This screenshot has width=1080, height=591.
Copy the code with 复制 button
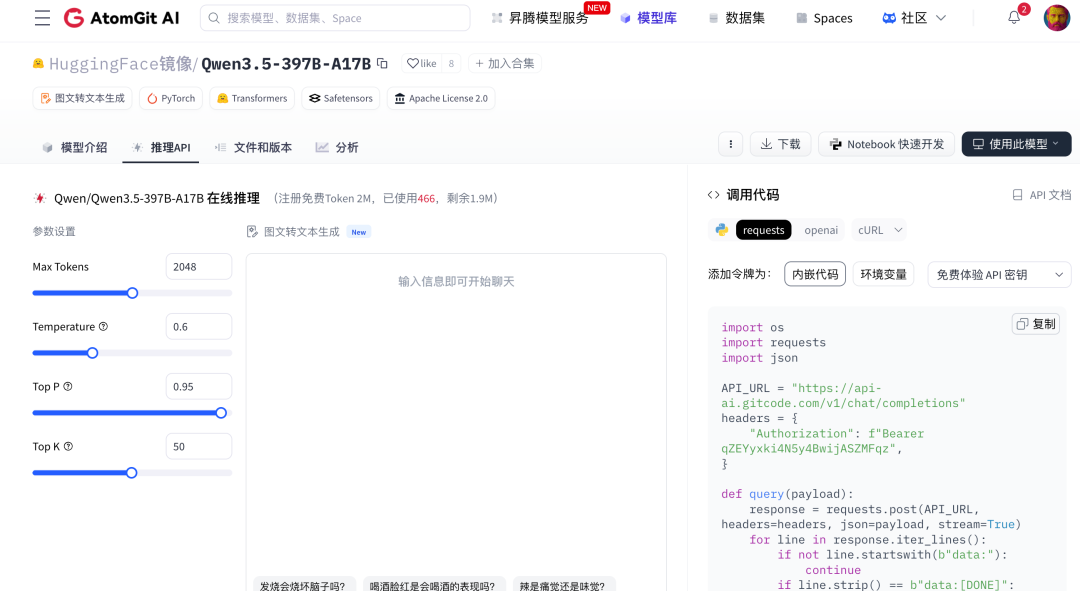click(x=1036, y=324)
